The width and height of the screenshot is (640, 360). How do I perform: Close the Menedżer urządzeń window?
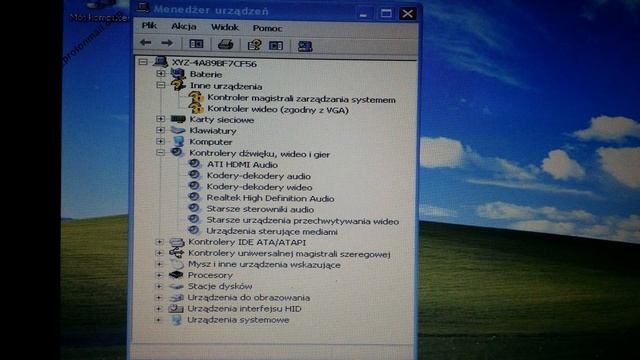point(407,13)
